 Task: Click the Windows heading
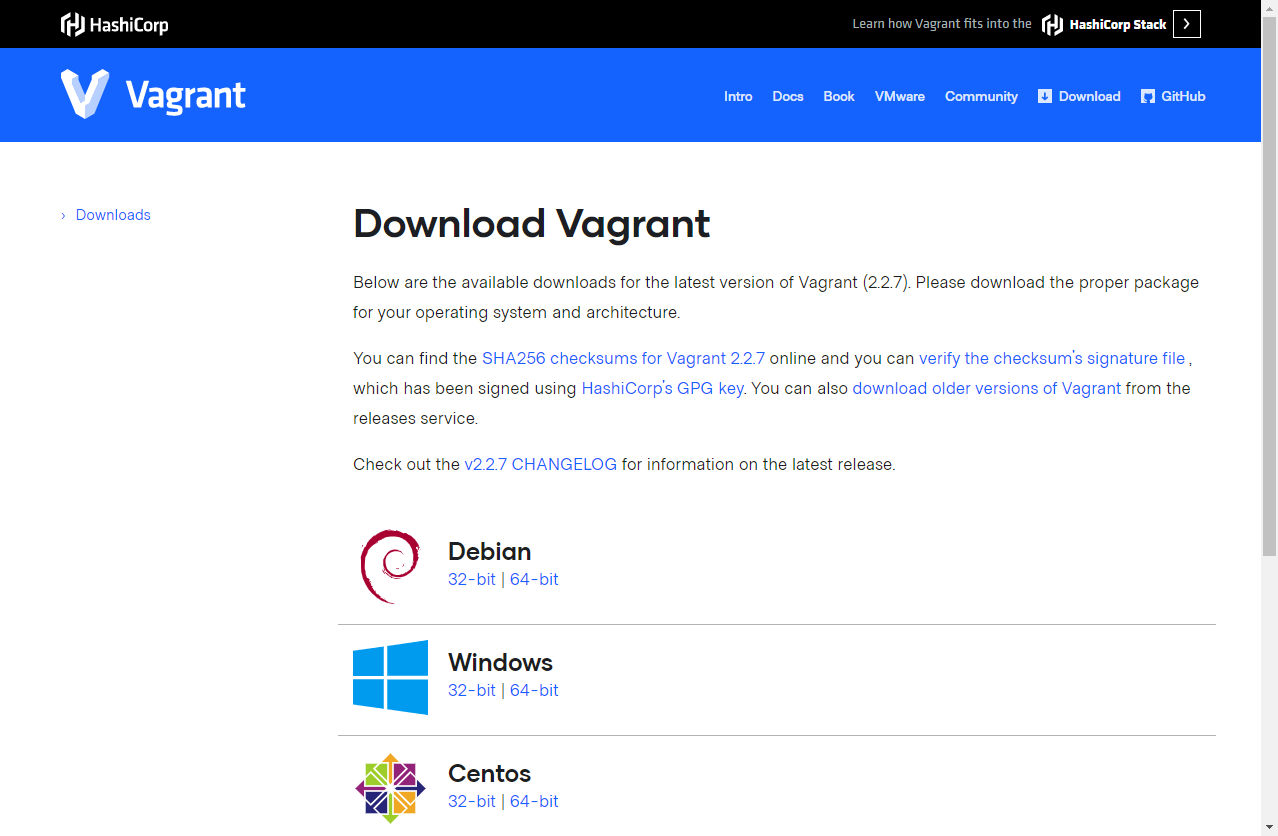tap(500, 662)
